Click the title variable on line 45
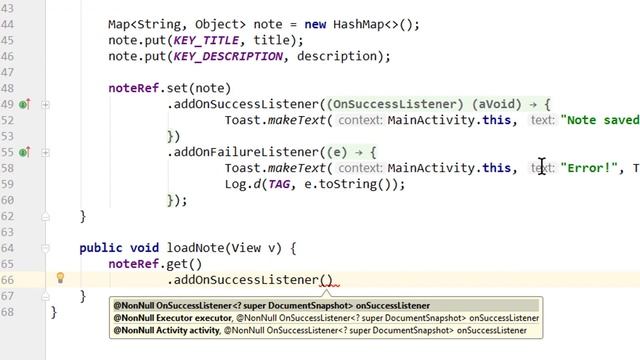The width and height of the screenshot is (640, 360). point(271,40)
